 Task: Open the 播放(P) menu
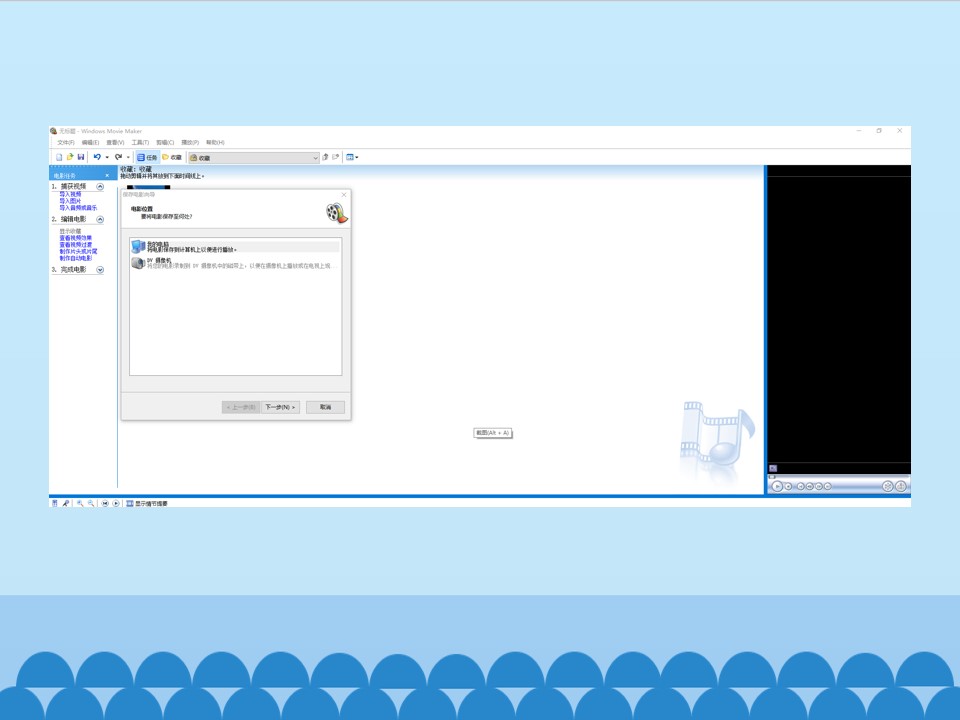[x=190, y=143]
